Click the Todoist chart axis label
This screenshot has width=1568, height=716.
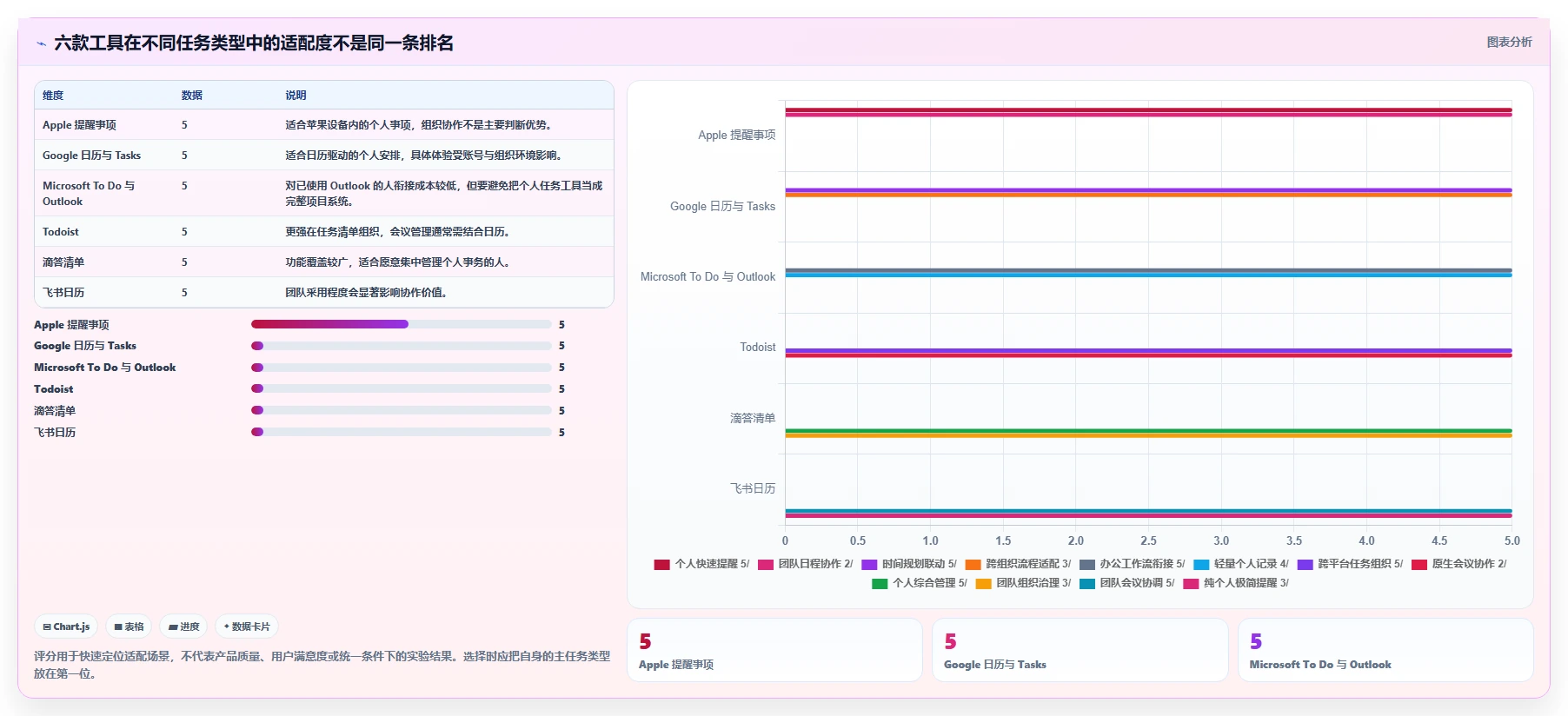click(757, 348)
